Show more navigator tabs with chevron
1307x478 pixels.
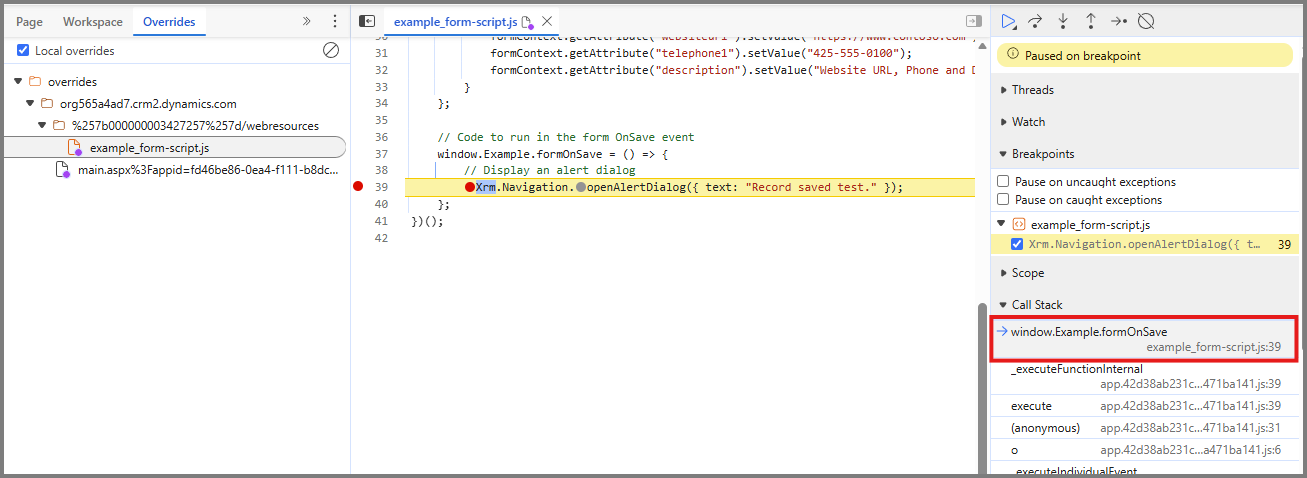[x=307, y=21]
